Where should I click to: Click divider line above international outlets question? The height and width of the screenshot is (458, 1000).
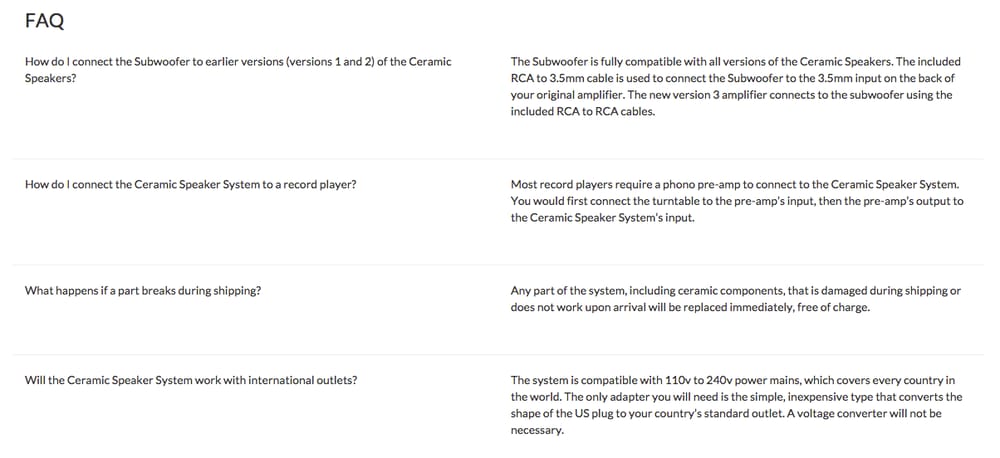click(498, 355)
